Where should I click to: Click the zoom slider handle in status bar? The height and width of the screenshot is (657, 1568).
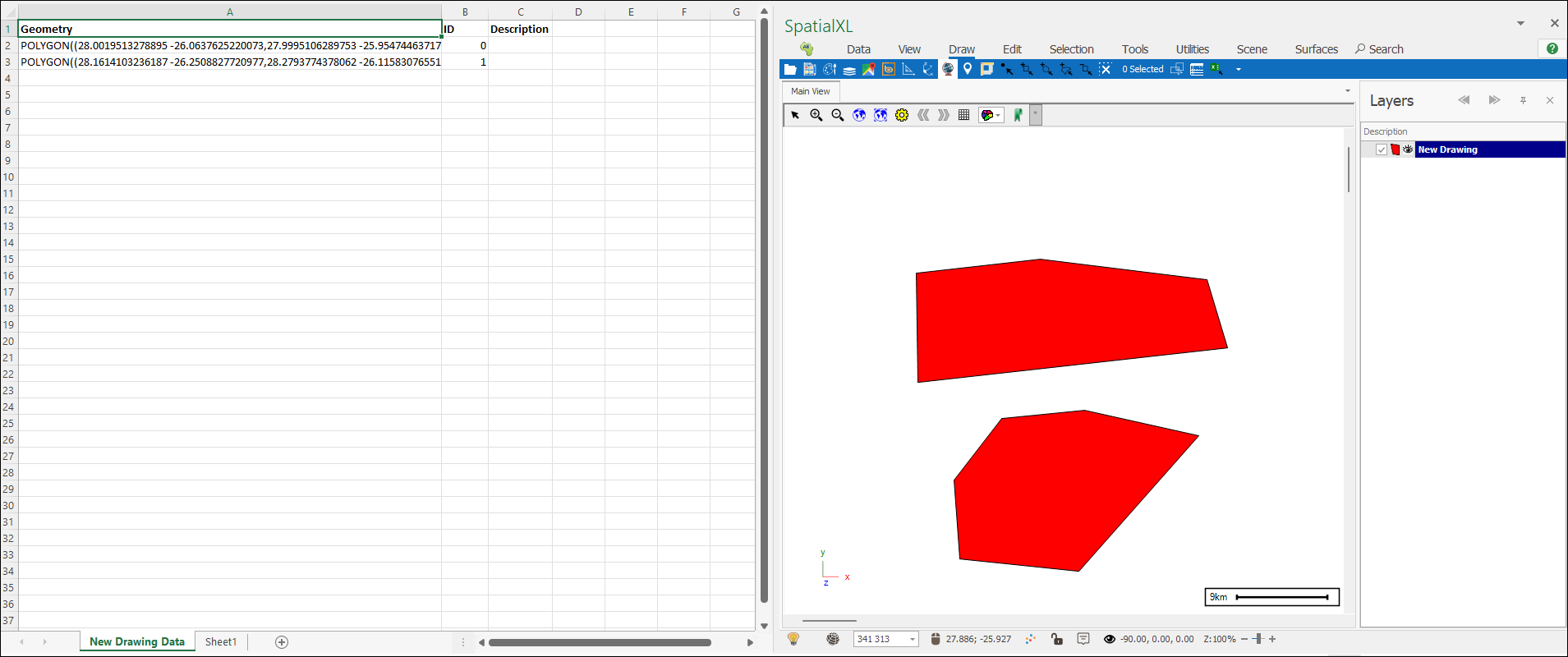click(x=1258, y=639)
